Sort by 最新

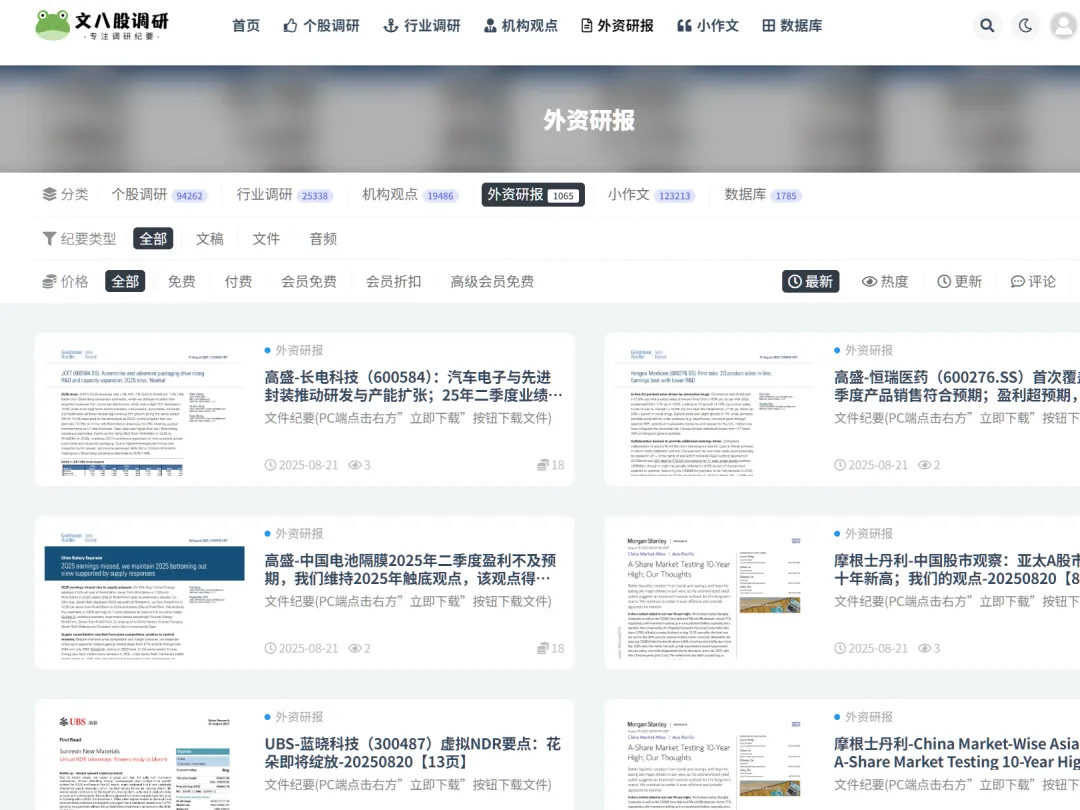(810, 281)
